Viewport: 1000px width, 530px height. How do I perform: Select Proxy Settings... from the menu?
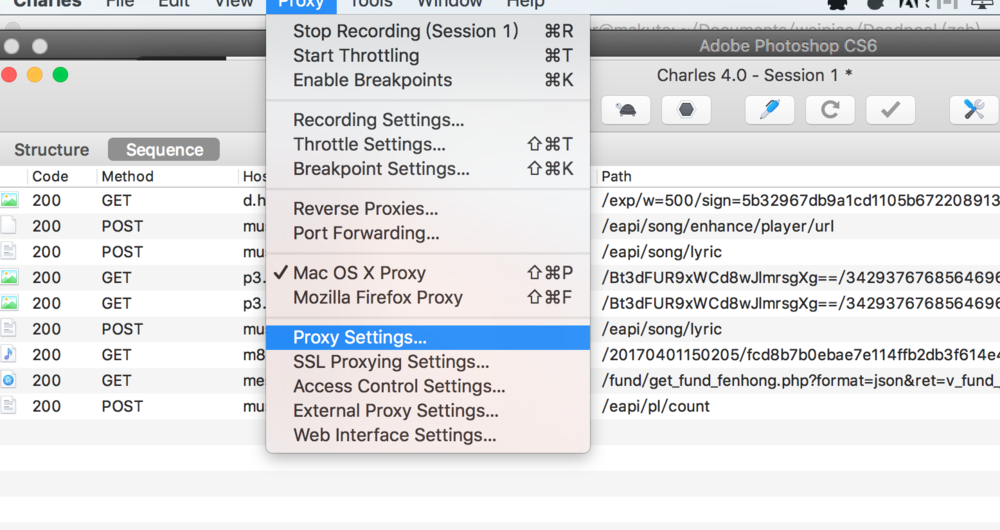[x=359, y=338]
